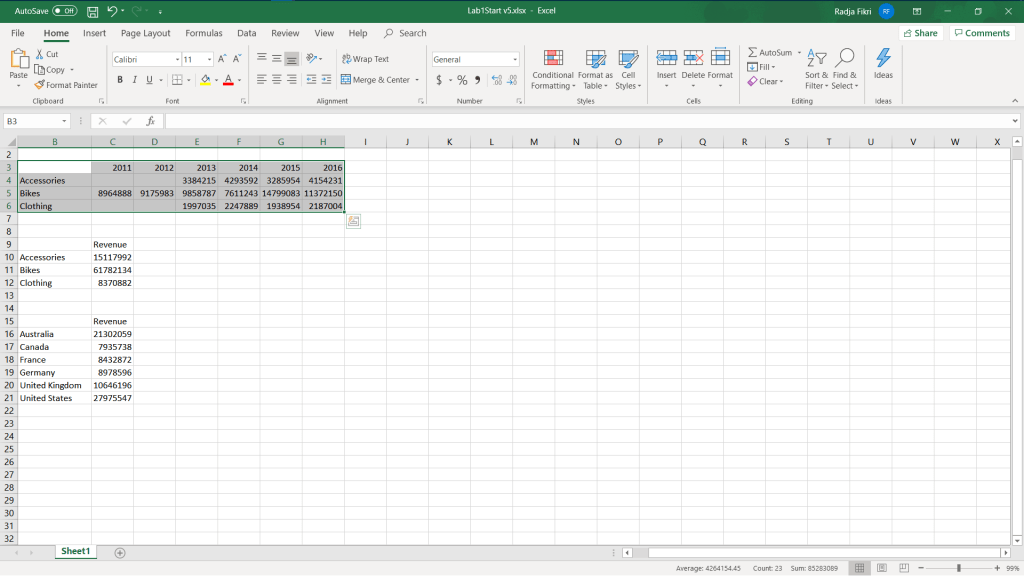Viewport: 1024px width, 576px height.
Task: Toggle italic formatting
Action: coord(135,80)
